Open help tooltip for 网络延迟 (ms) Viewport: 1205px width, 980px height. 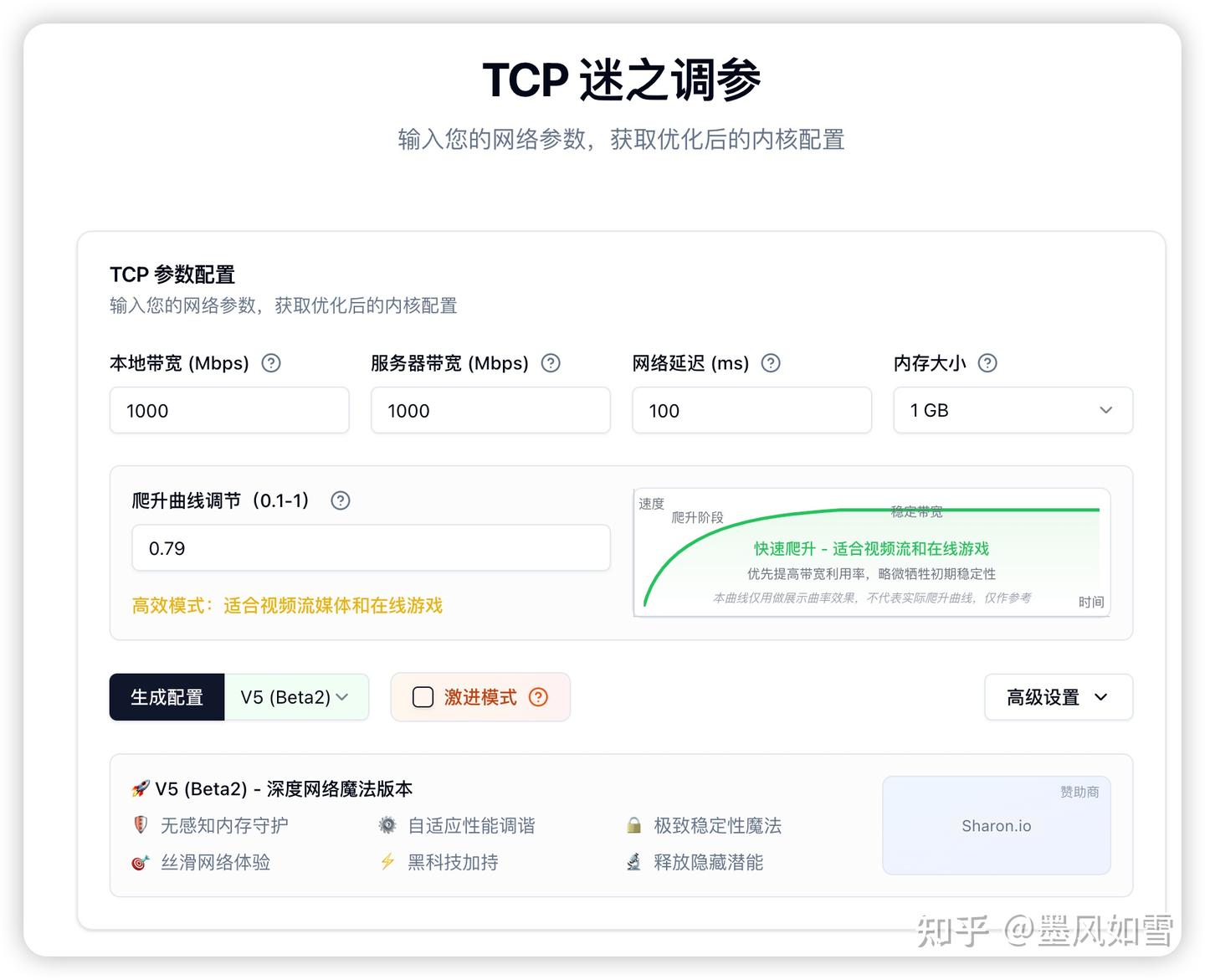pyautogui.click(x=771, y=363)
